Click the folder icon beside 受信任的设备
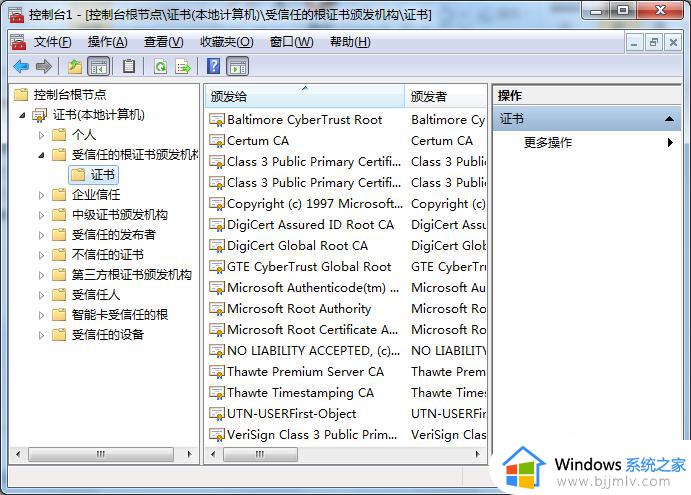Image resolution: width=691 pixels, height=495 pixels. pyautogui.click(x=59, y=335)
